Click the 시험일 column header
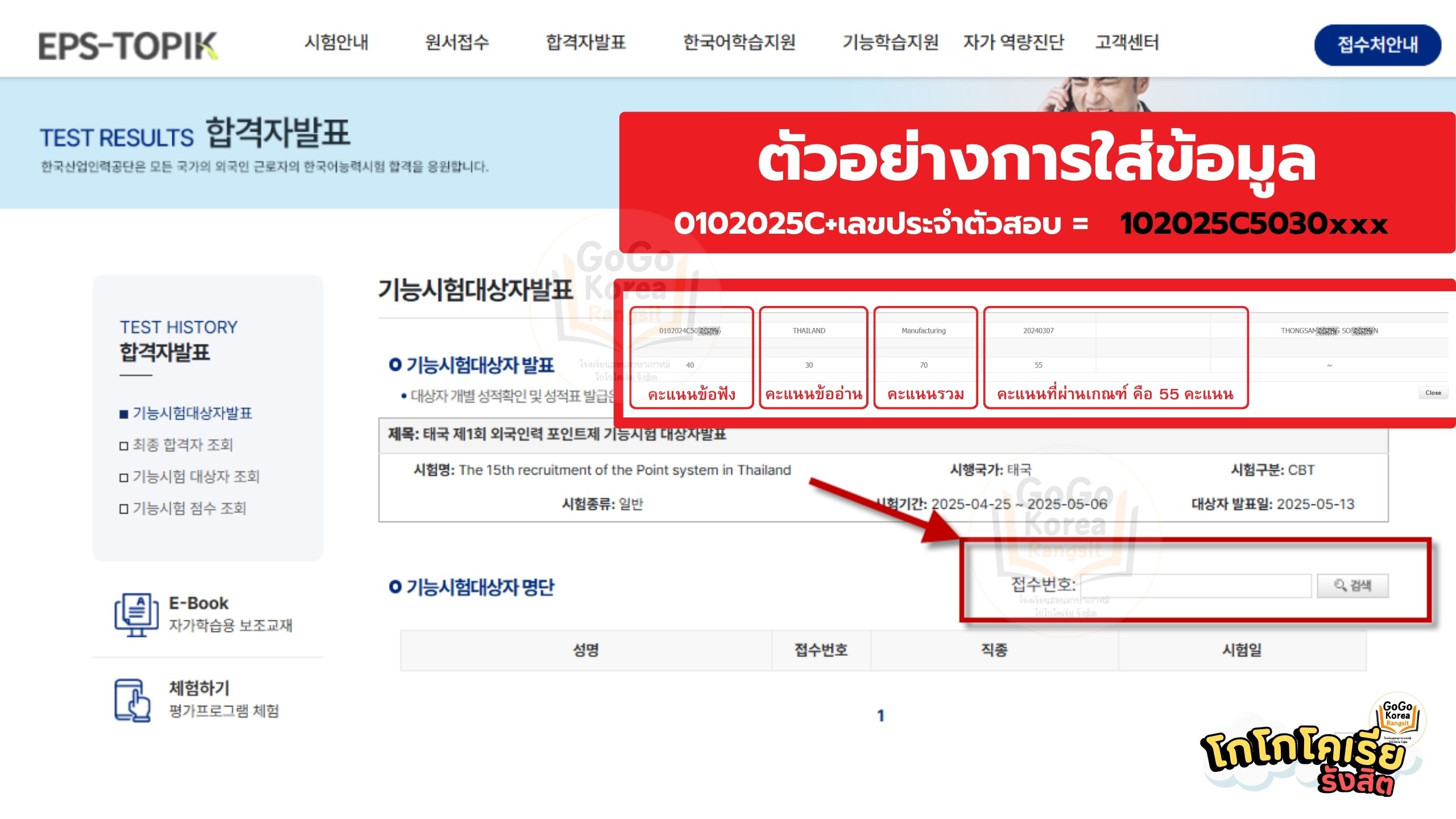Screen dimensions: 1456x819 coord(1242,650)
